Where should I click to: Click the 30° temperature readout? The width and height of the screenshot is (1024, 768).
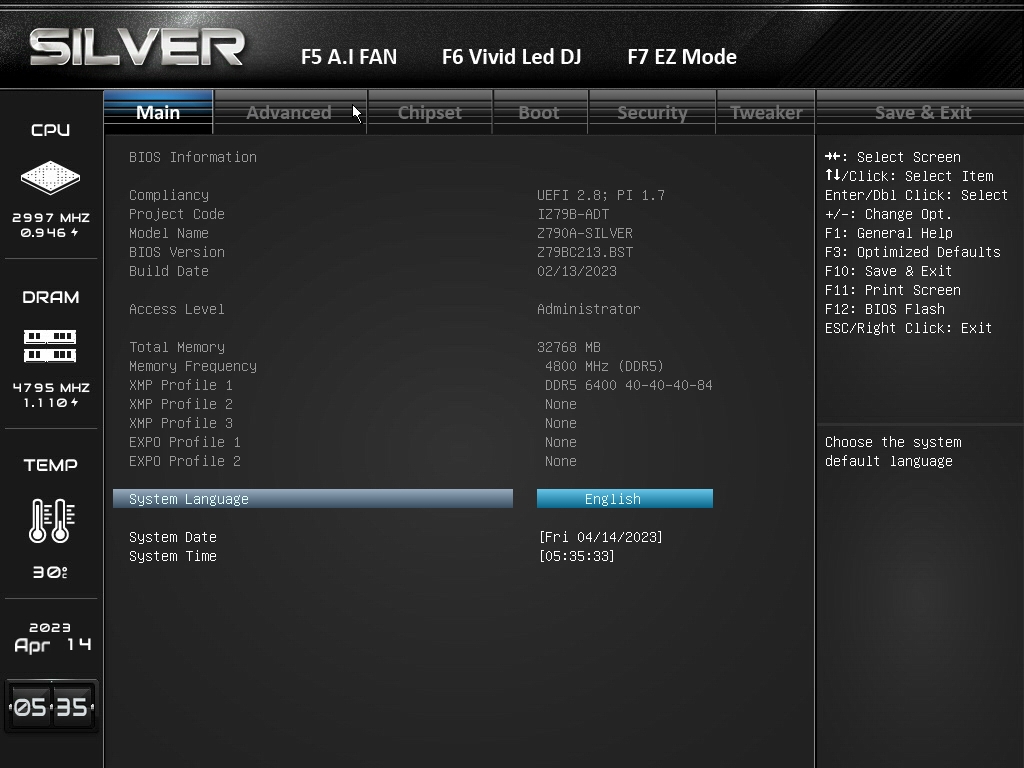click(x=50, y=572)
